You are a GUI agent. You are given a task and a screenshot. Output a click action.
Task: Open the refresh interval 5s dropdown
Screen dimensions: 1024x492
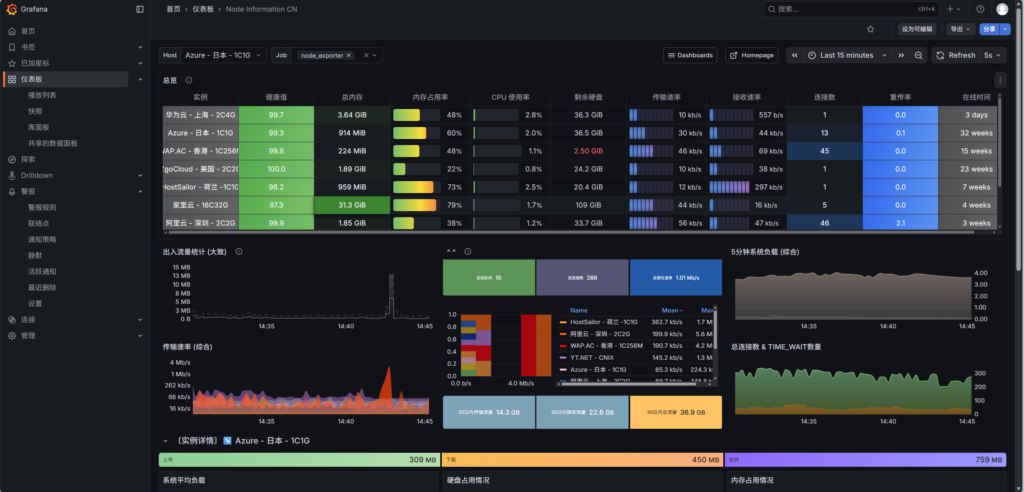click(992, 56)
